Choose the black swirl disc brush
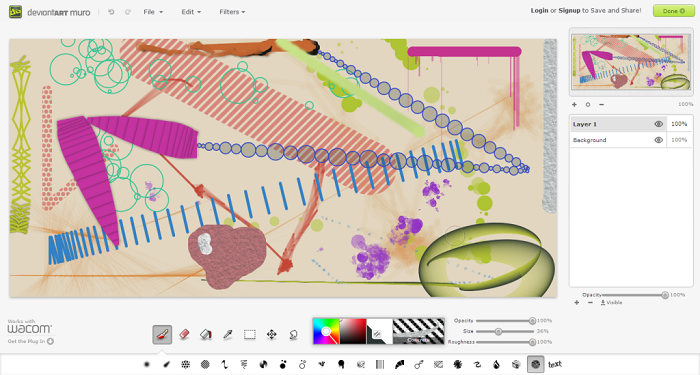 point(263,364)
